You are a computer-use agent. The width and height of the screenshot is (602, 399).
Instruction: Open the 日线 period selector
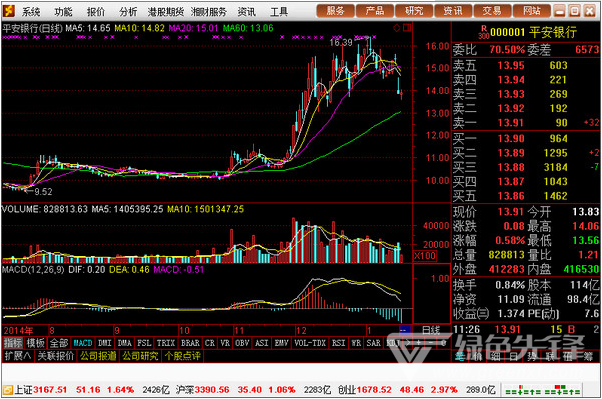pos(431,330)
